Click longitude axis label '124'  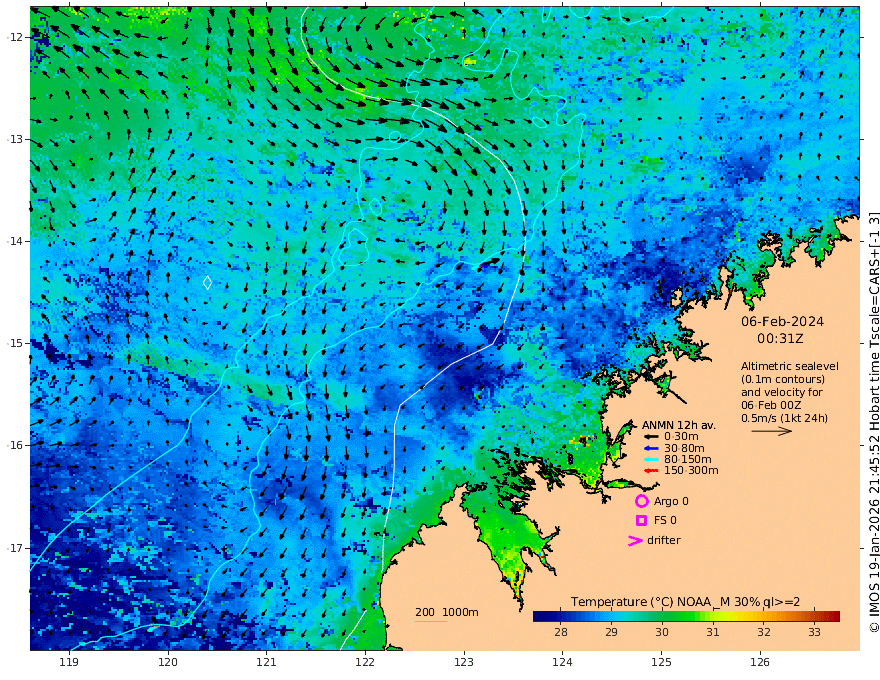point(563,663)
